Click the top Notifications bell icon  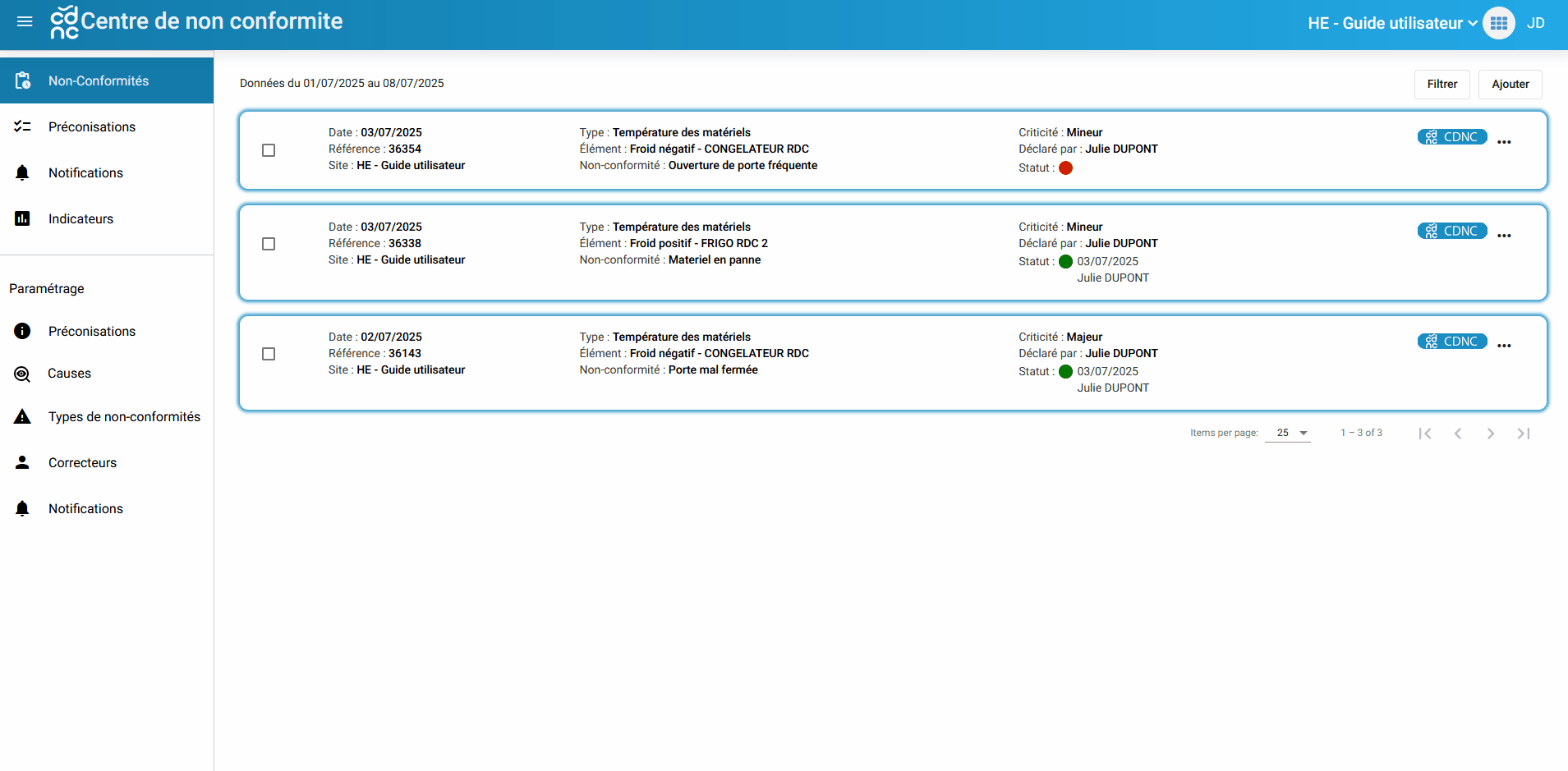(x=23, y=172)
